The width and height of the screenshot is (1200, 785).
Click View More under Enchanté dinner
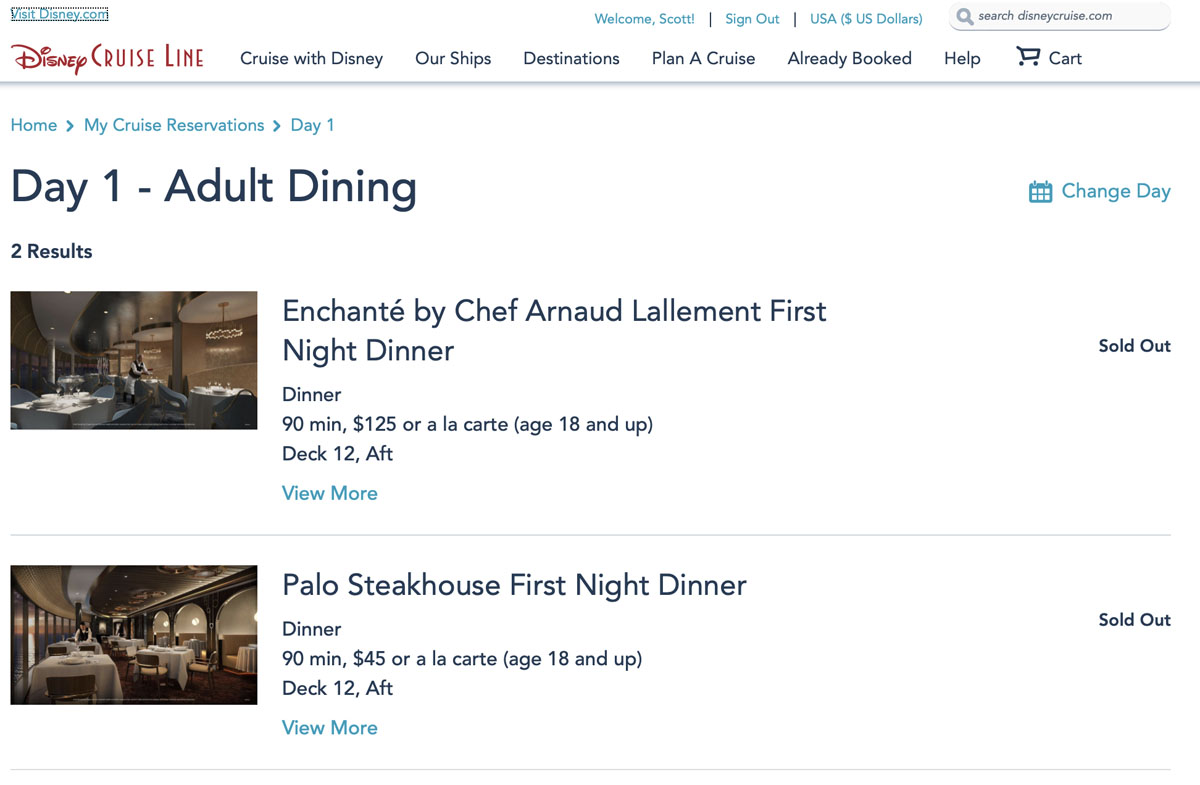(330, 493)
